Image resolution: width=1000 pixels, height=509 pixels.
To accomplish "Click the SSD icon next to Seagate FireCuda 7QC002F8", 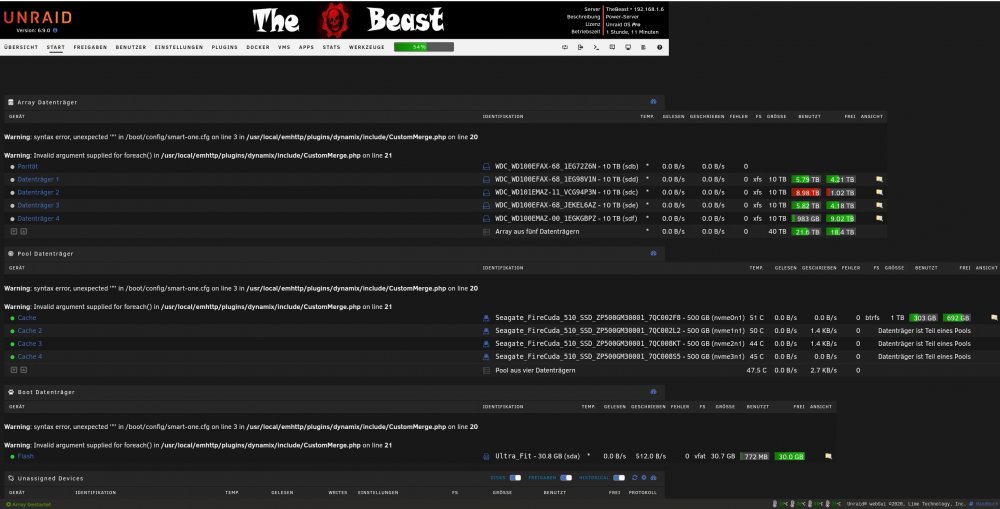I will [x=486, y=318].
